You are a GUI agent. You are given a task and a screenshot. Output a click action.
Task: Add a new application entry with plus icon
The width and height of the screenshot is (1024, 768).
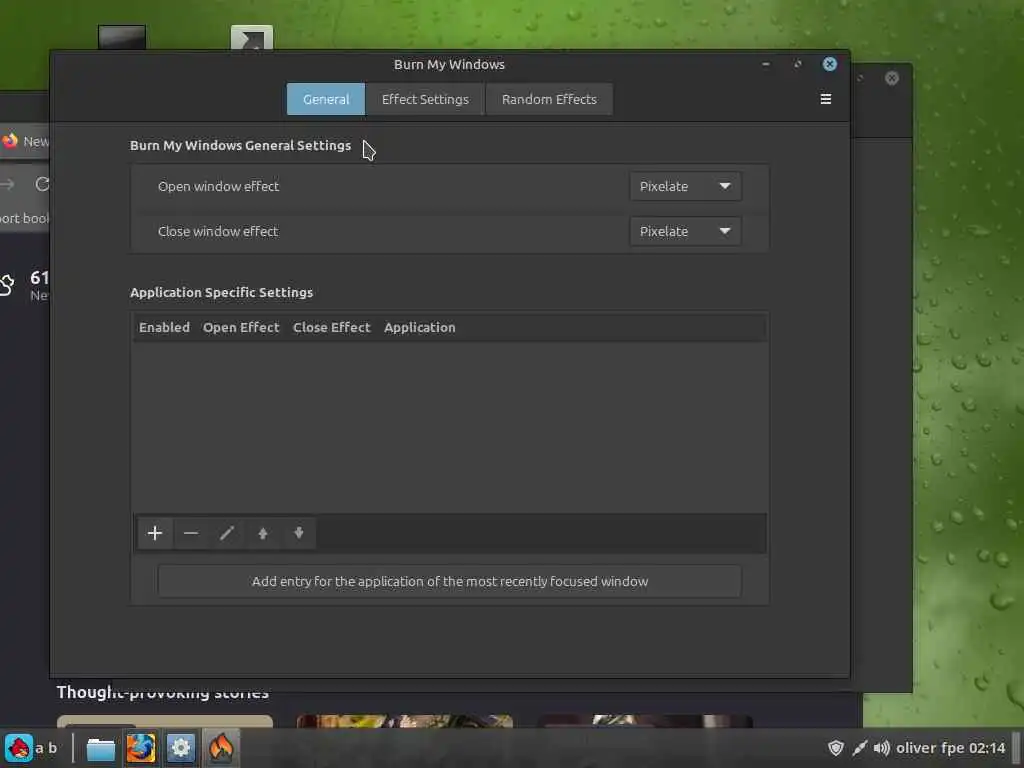155,533
